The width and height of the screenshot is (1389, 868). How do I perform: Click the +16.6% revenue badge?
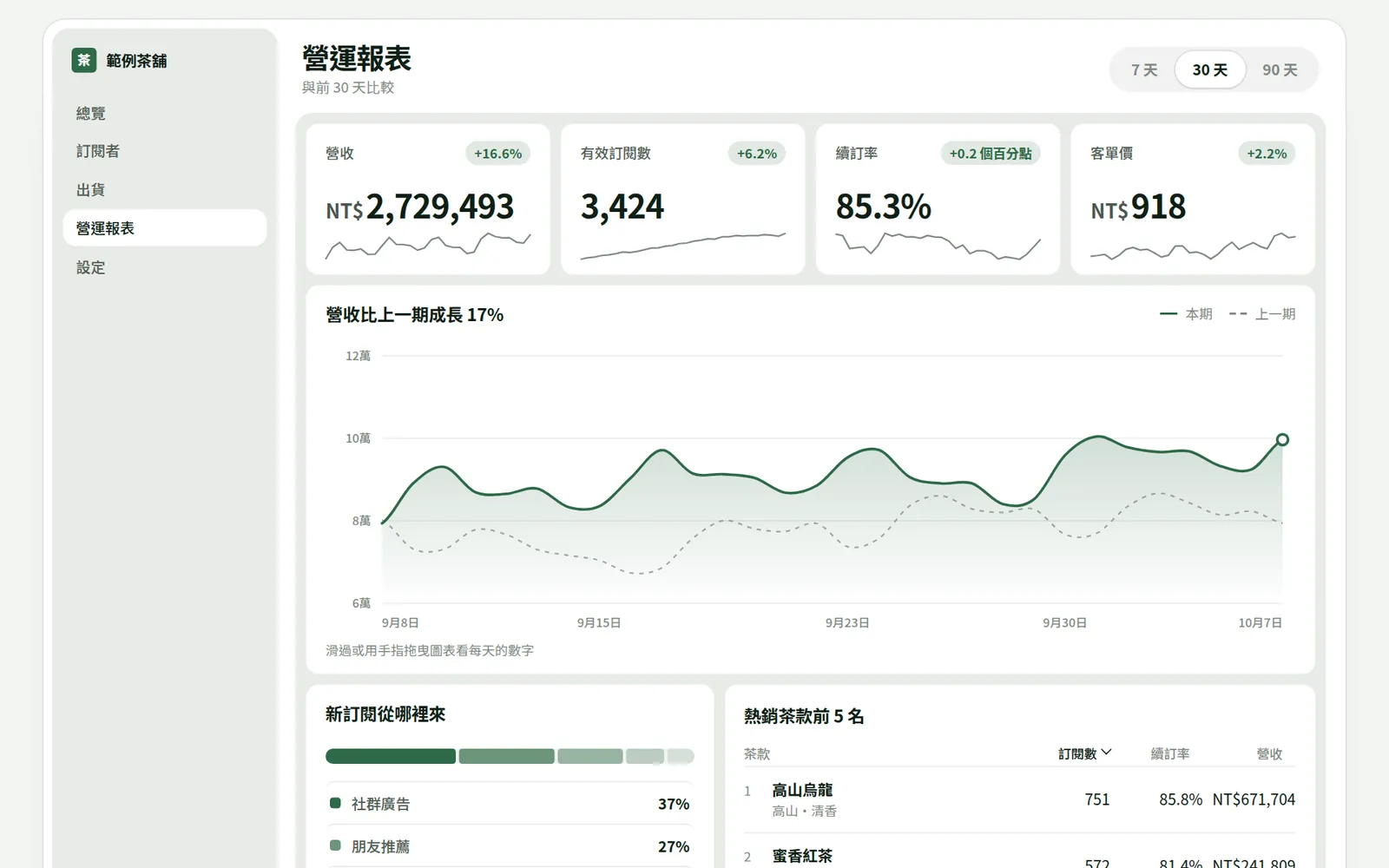coord(498,154)
